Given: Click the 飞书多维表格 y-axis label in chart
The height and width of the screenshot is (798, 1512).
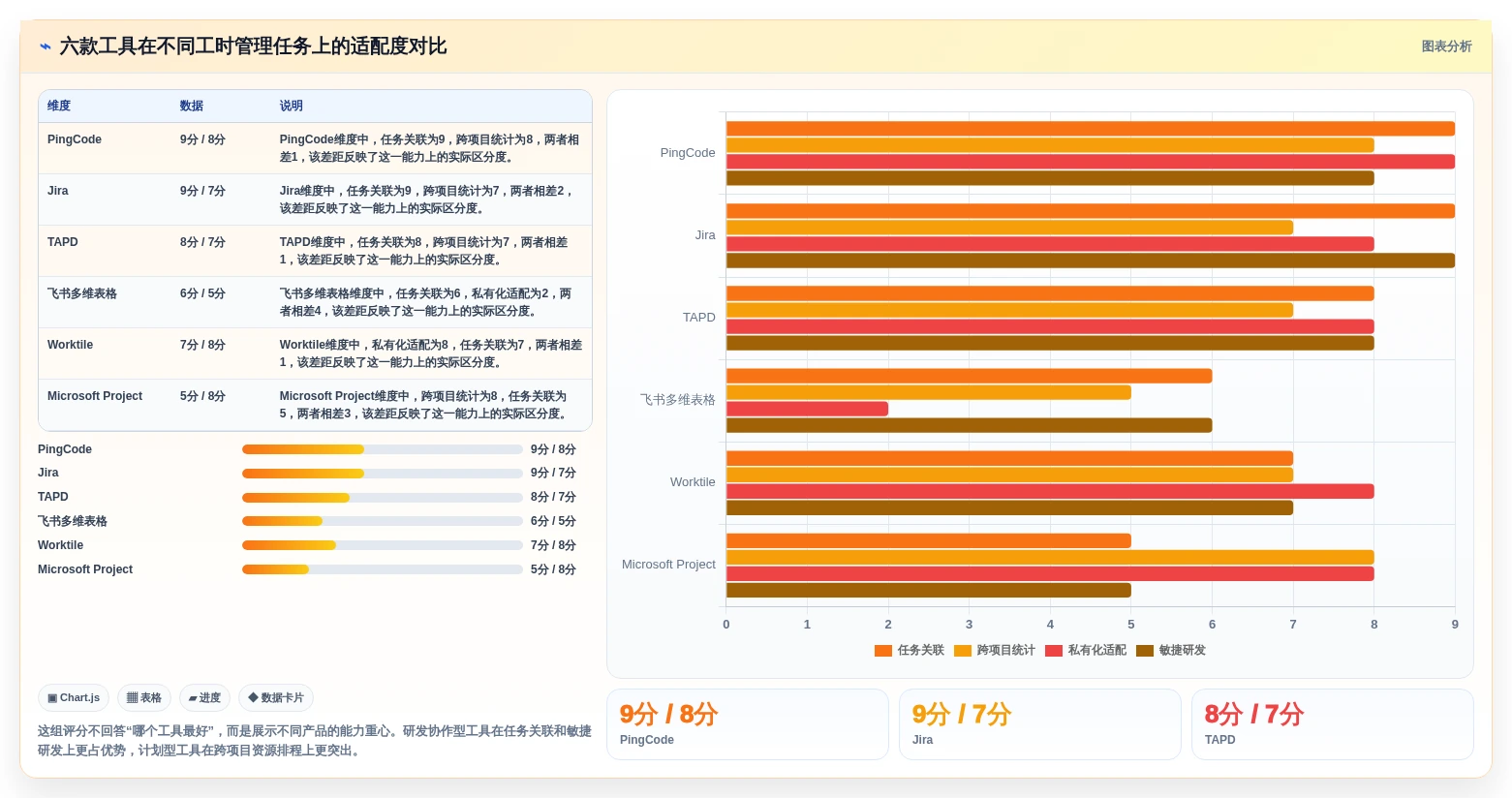Looking at the screenshot, I should (x=678, y=400).
